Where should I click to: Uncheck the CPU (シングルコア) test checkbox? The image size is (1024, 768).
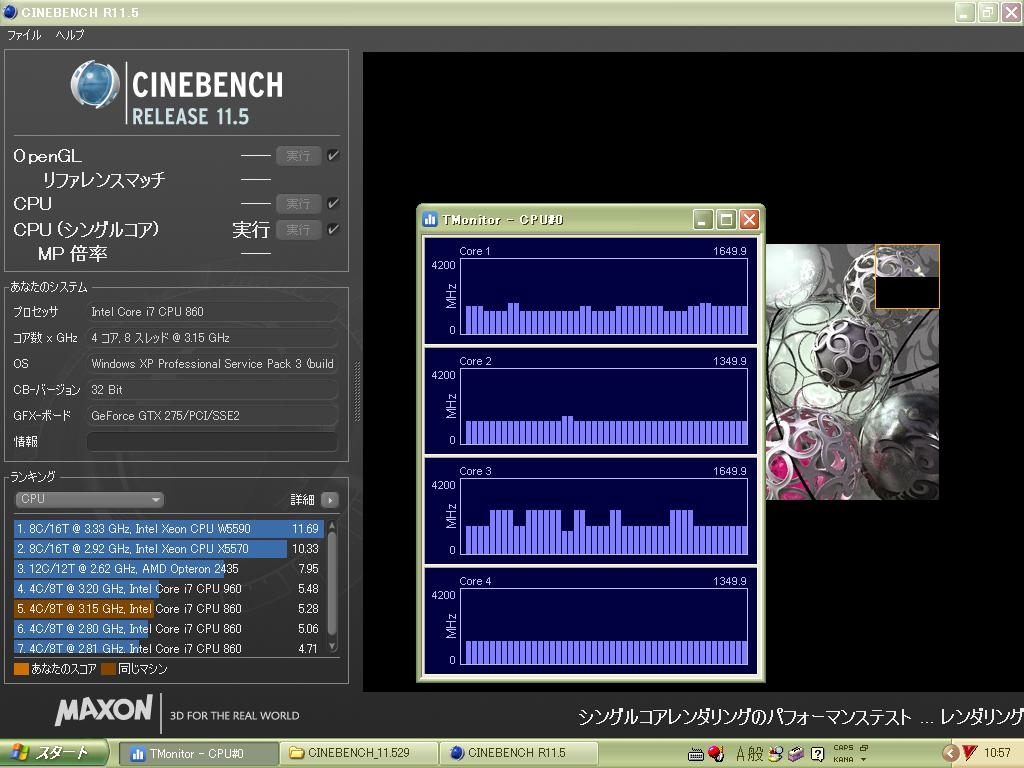pyautogui.click(x=333, y=230)
